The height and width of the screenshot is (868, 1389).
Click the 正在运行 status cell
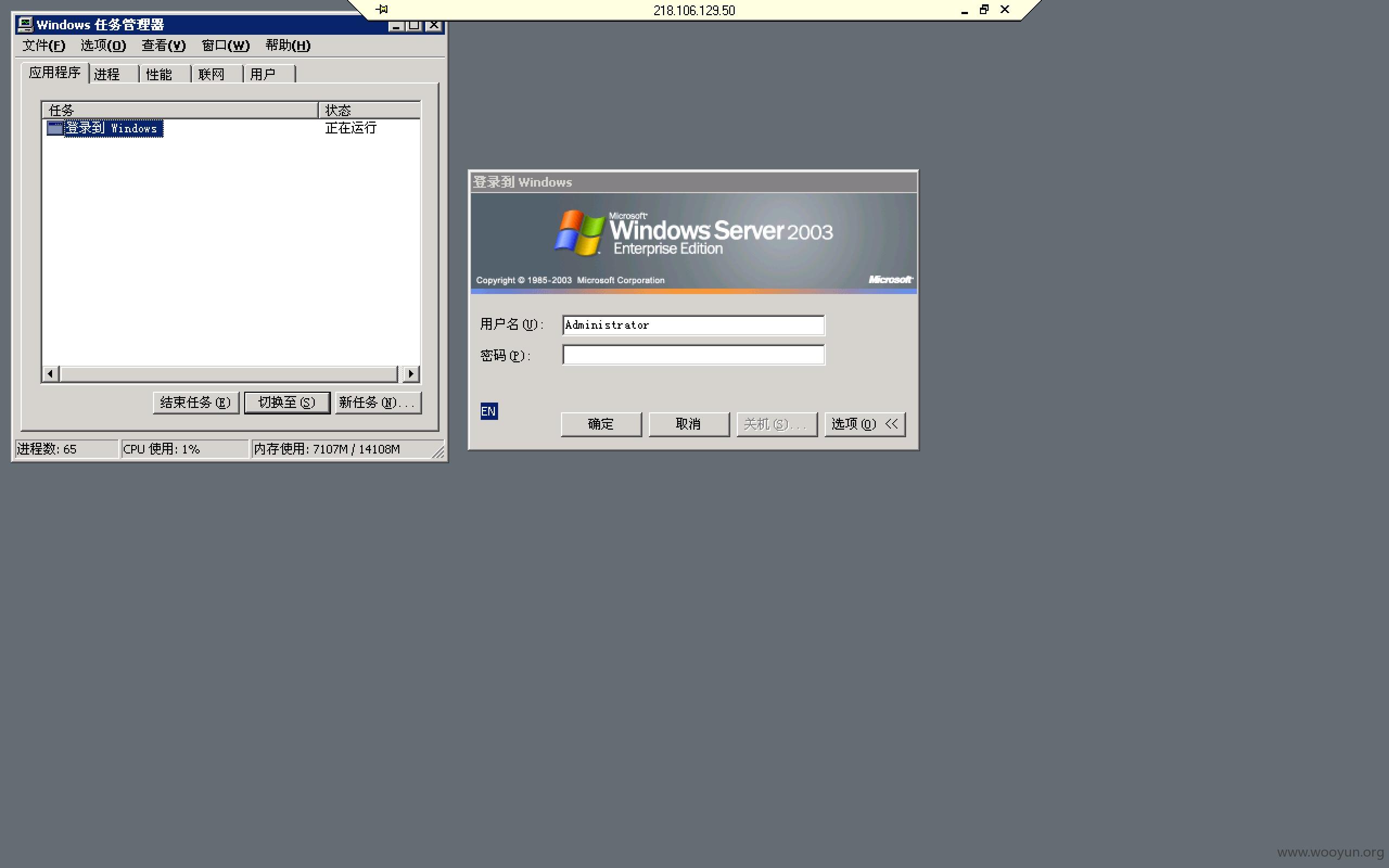(x=351, y=128)
